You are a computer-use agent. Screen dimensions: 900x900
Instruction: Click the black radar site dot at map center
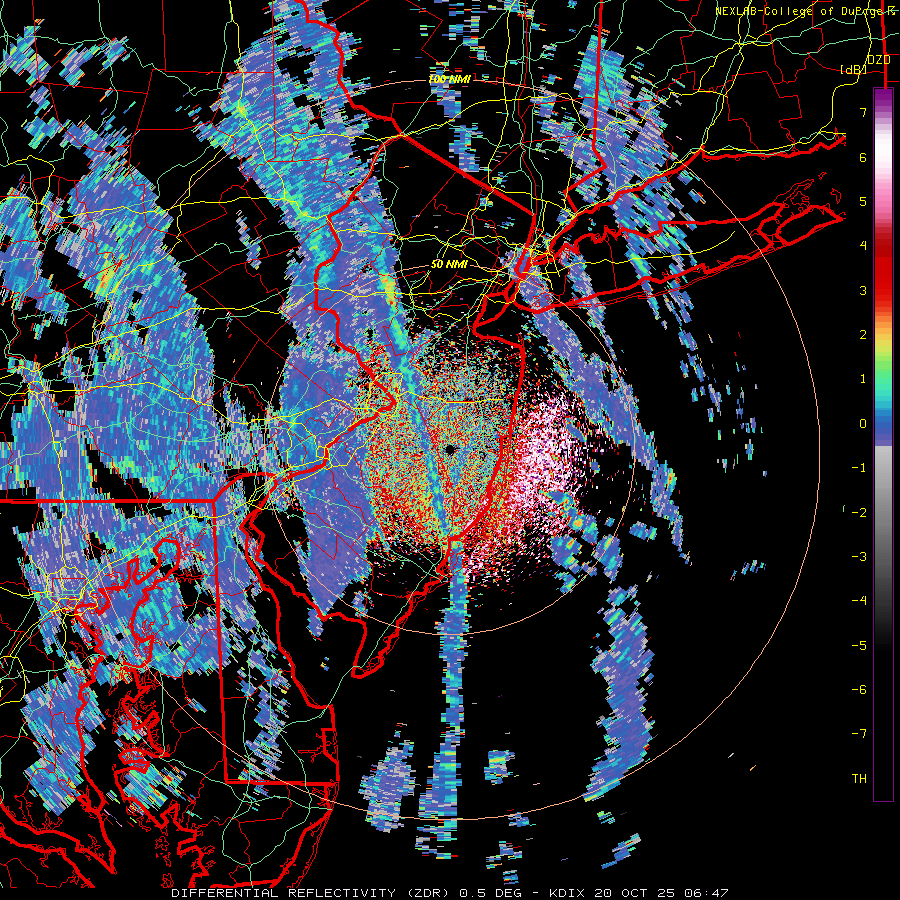coord(450,449)
